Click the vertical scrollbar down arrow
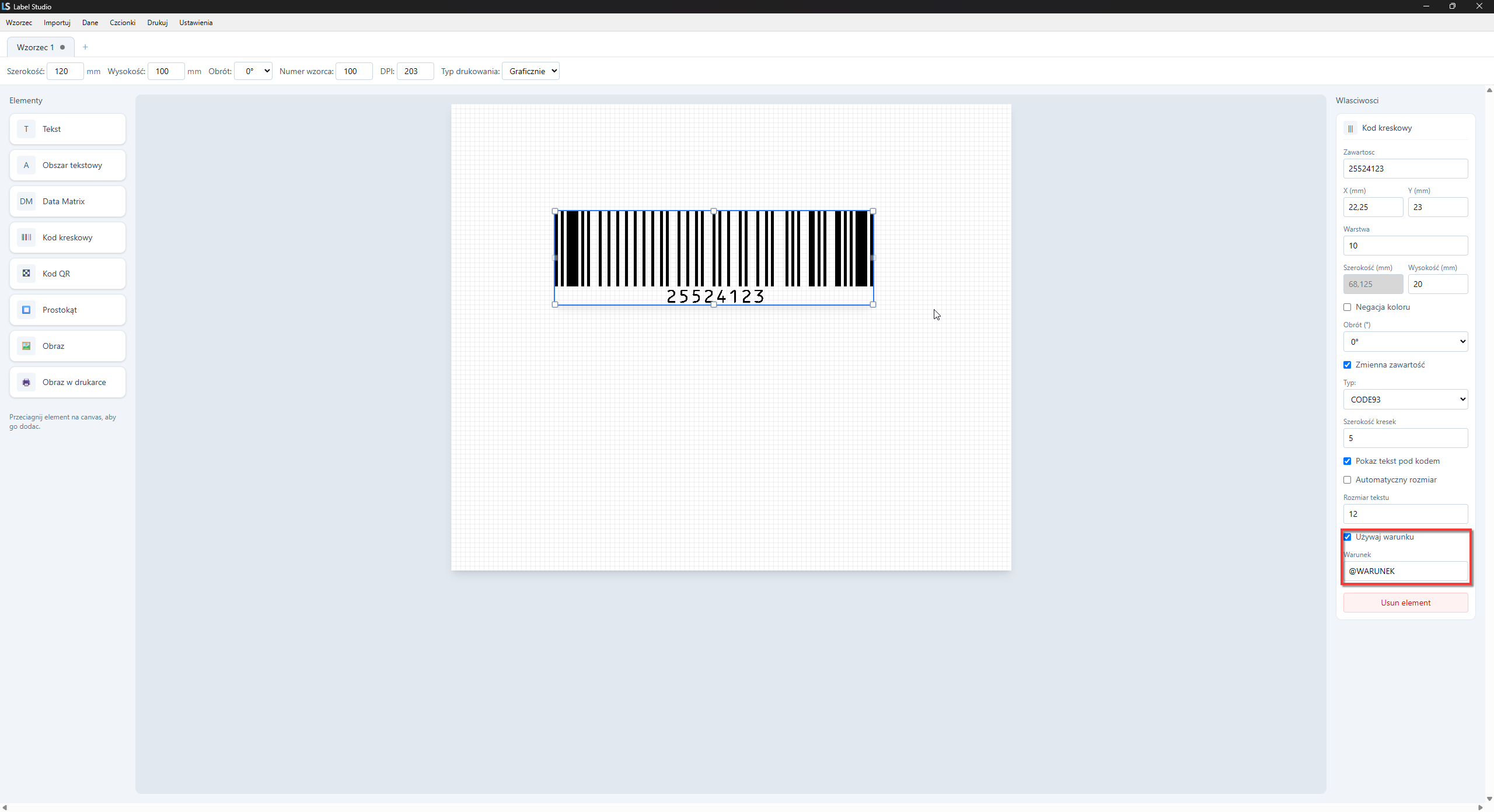The image size is (1494, 812). point(1489,799)
